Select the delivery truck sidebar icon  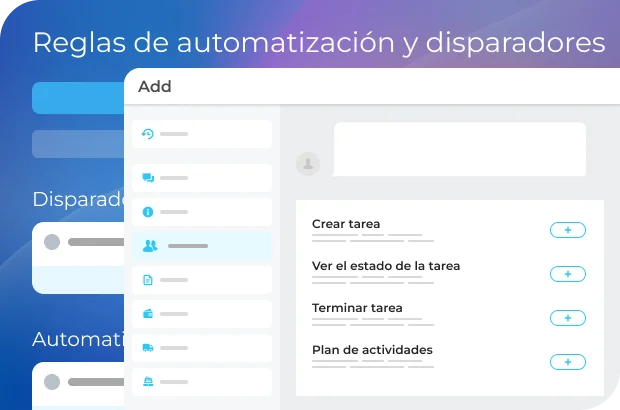[x=148, y=348]
